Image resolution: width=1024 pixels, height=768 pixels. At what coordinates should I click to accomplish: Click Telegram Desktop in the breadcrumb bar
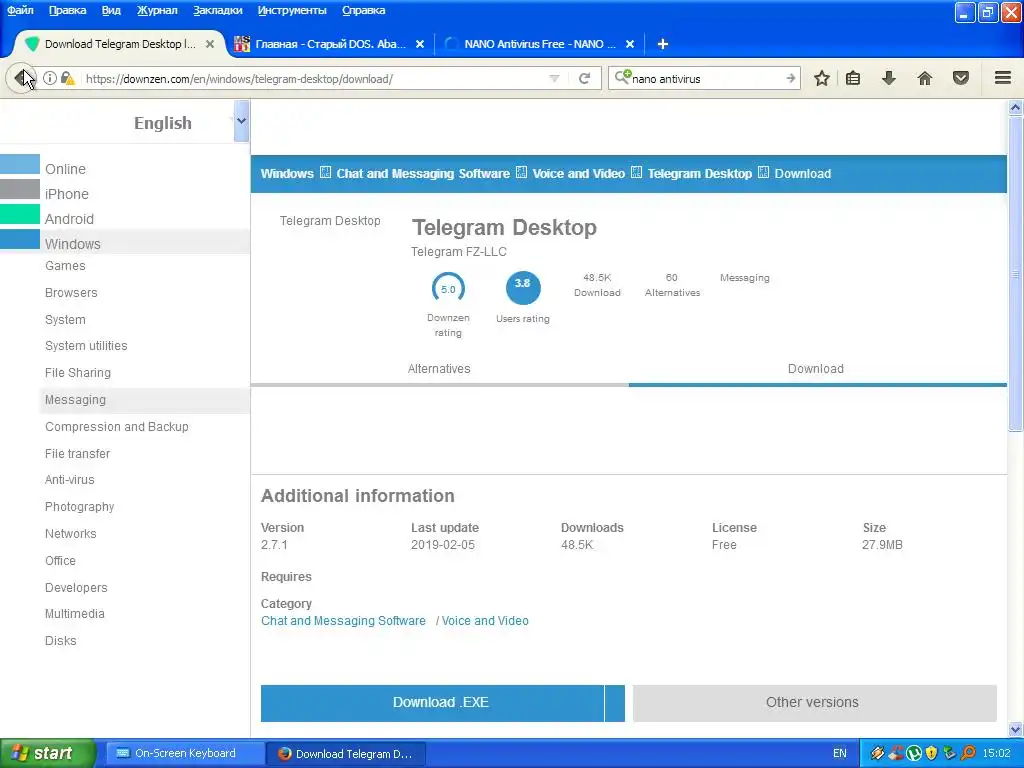[x=699, y=174]
